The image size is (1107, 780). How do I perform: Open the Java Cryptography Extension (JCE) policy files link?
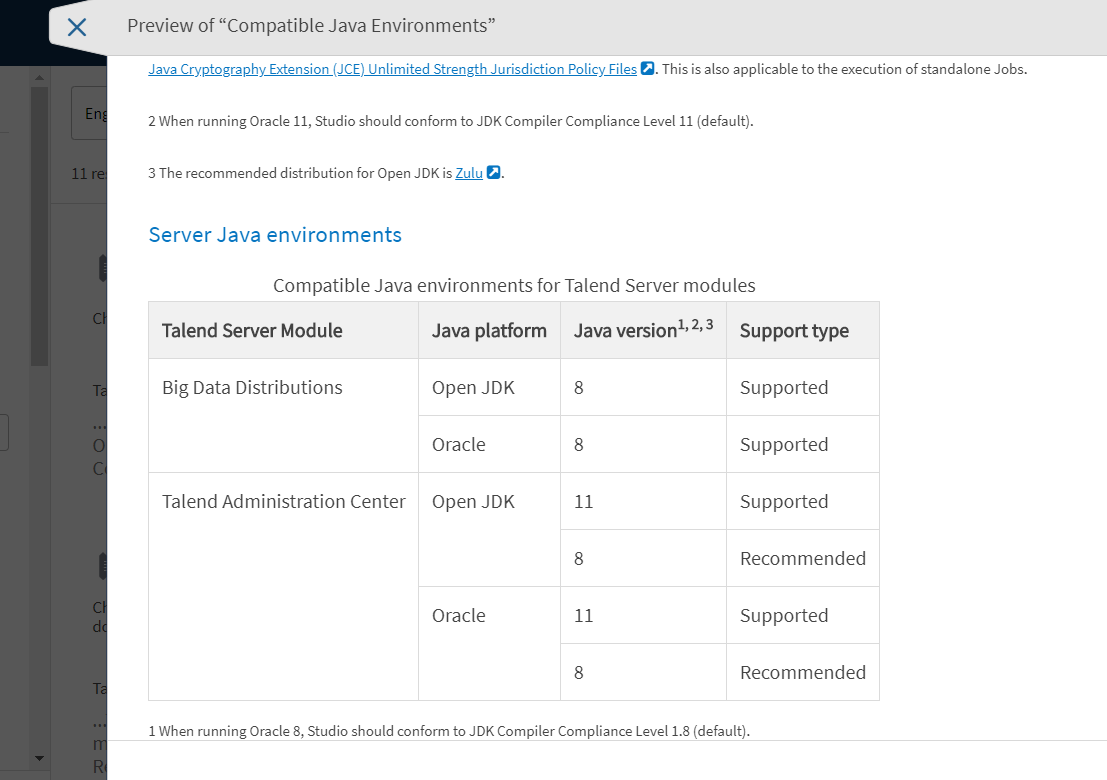click(390, 68)
